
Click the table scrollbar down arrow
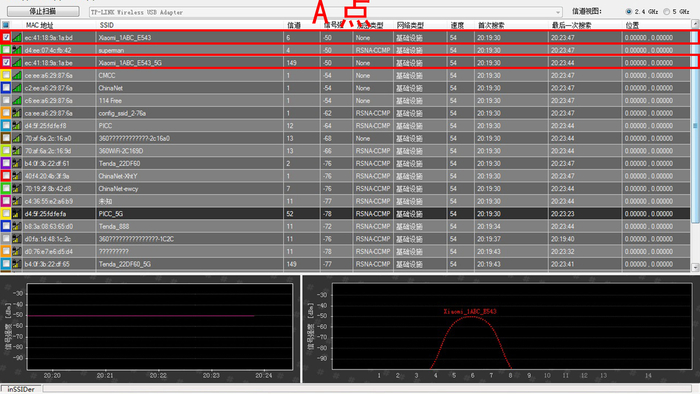(x=695, y=267)
